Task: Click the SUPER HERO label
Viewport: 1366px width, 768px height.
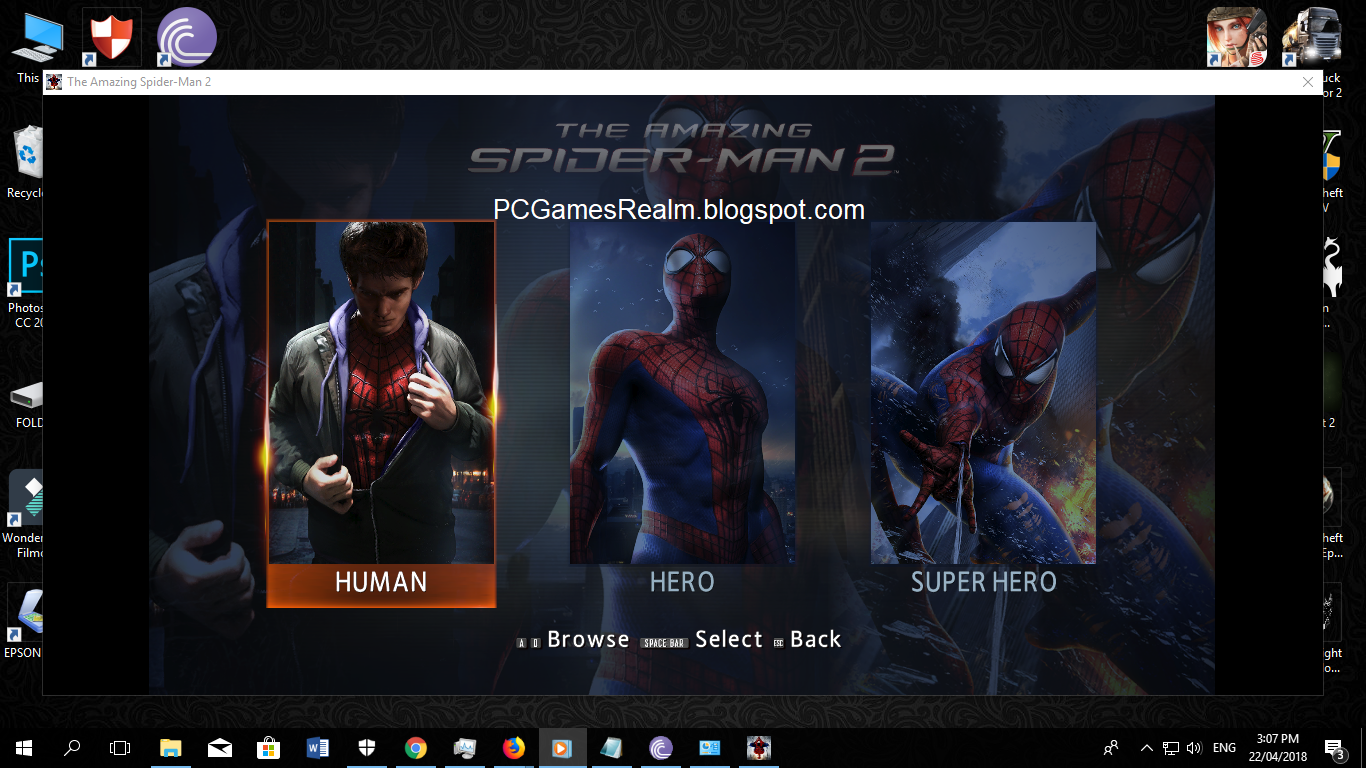Action: pyautogui.click(x=983, y=582)
